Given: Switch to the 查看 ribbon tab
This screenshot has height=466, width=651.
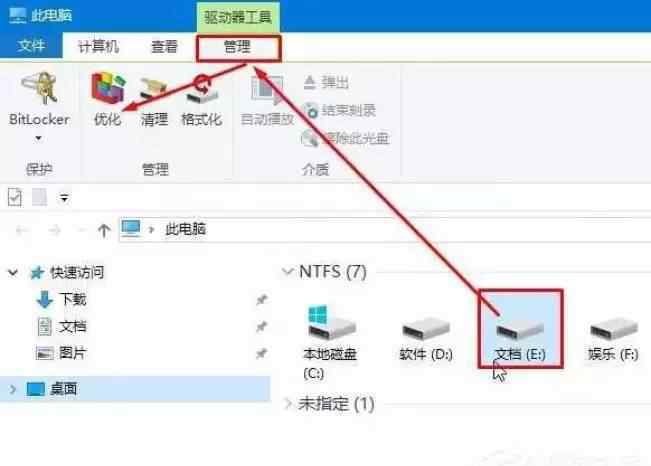Looking at the screenshot, I should [164, 47].
